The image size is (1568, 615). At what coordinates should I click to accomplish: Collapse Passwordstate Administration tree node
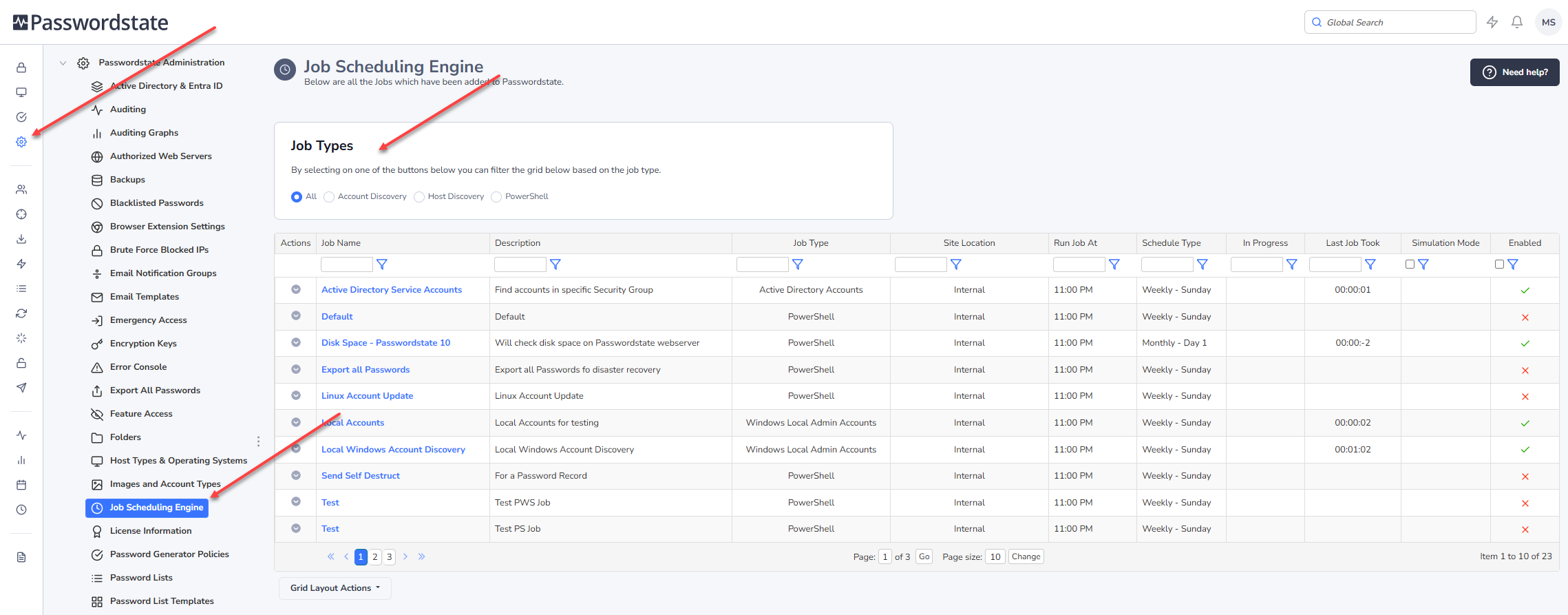[63, 63]
